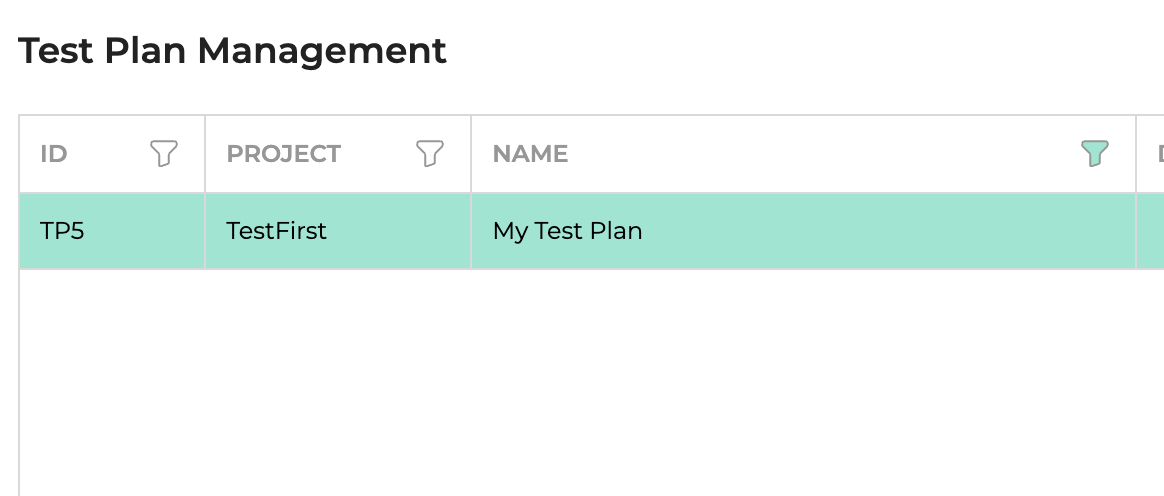The width and height of the screenshot is (1164, 496).
Task: Click the header divider after the NAME column
Action: coord(1136,154)
